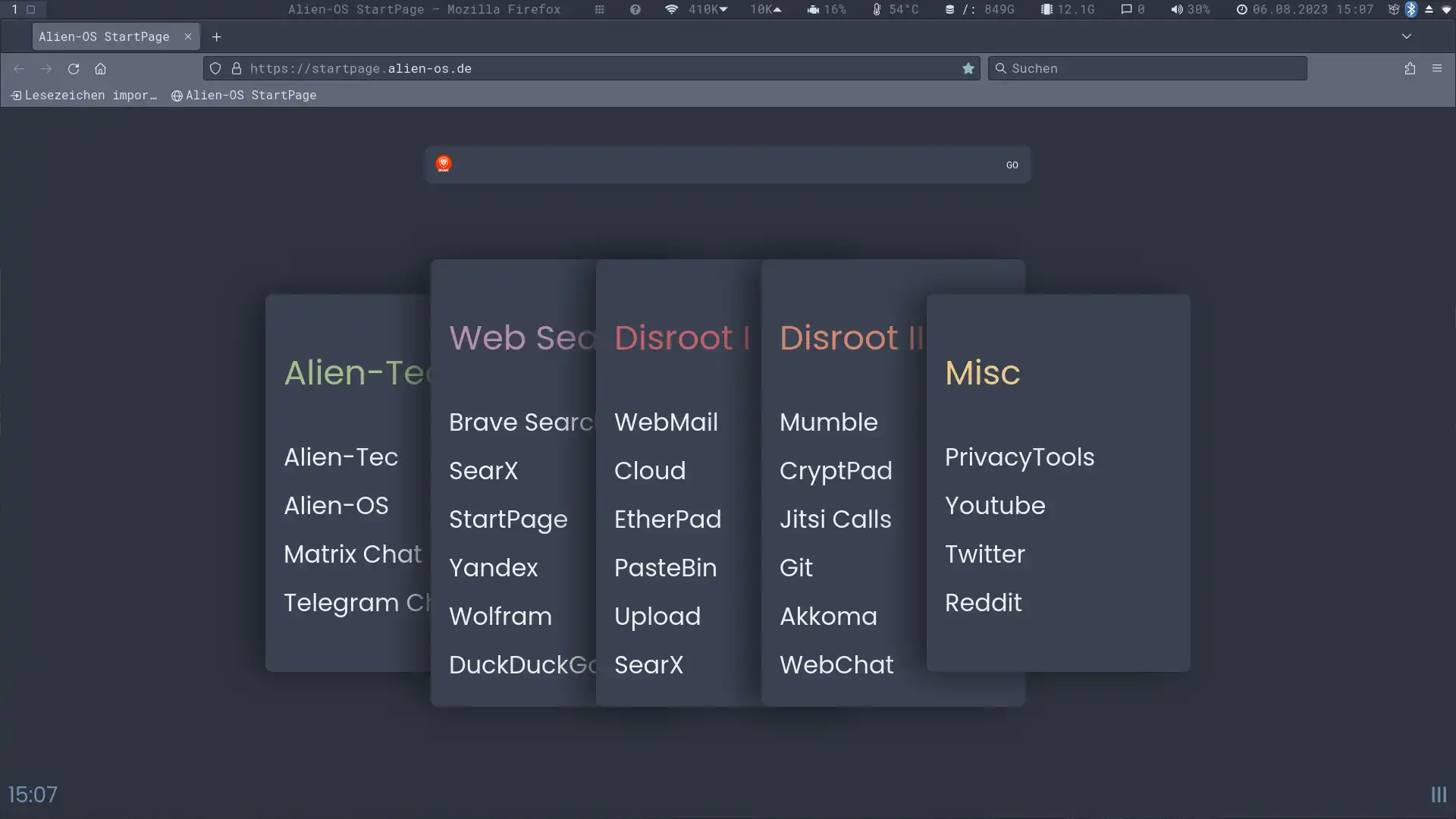Click the apps grid icon in status bar

tap(599, 9)
